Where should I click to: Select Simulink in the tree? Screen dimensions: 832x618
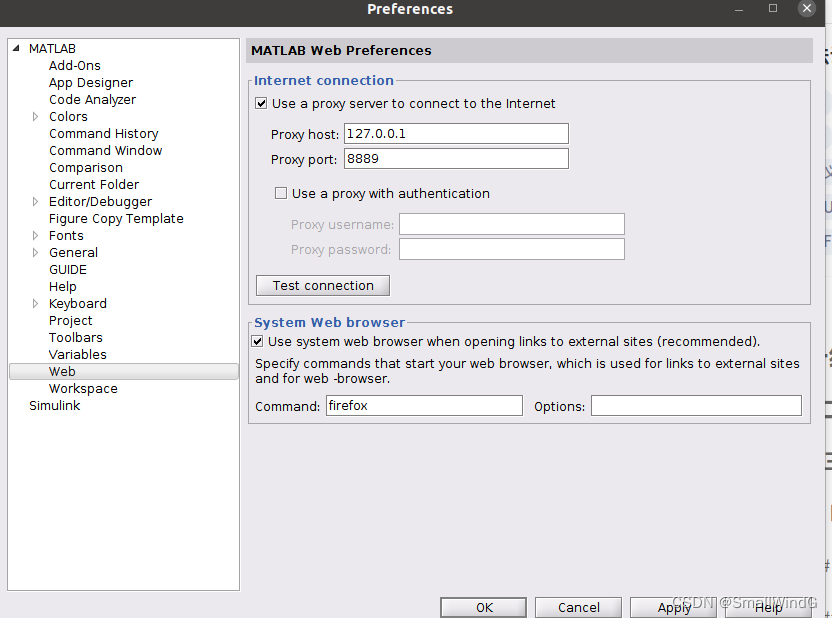[55, 405]
